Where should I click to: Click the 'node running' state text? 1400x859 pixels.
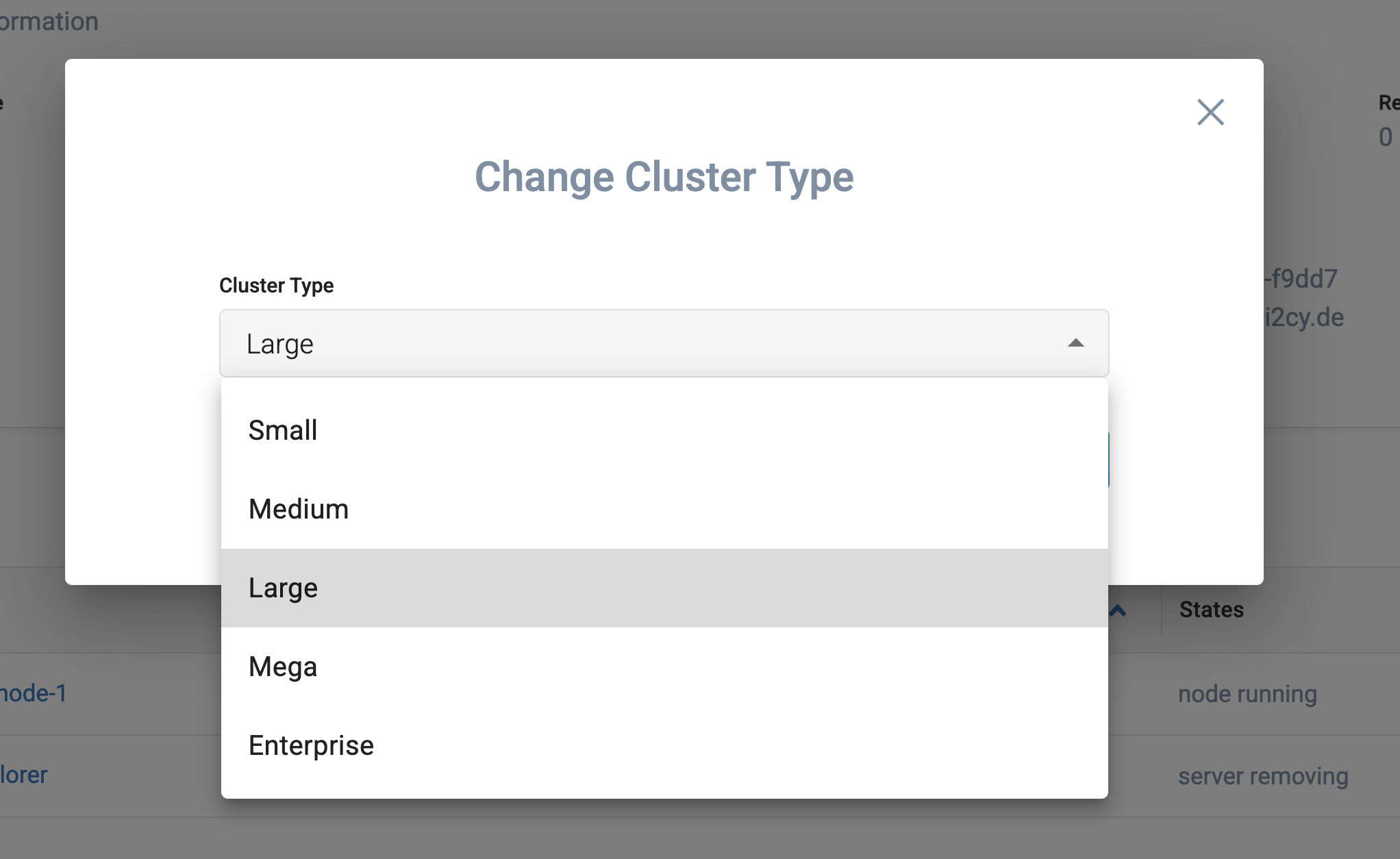click(x=1247, y=694)
